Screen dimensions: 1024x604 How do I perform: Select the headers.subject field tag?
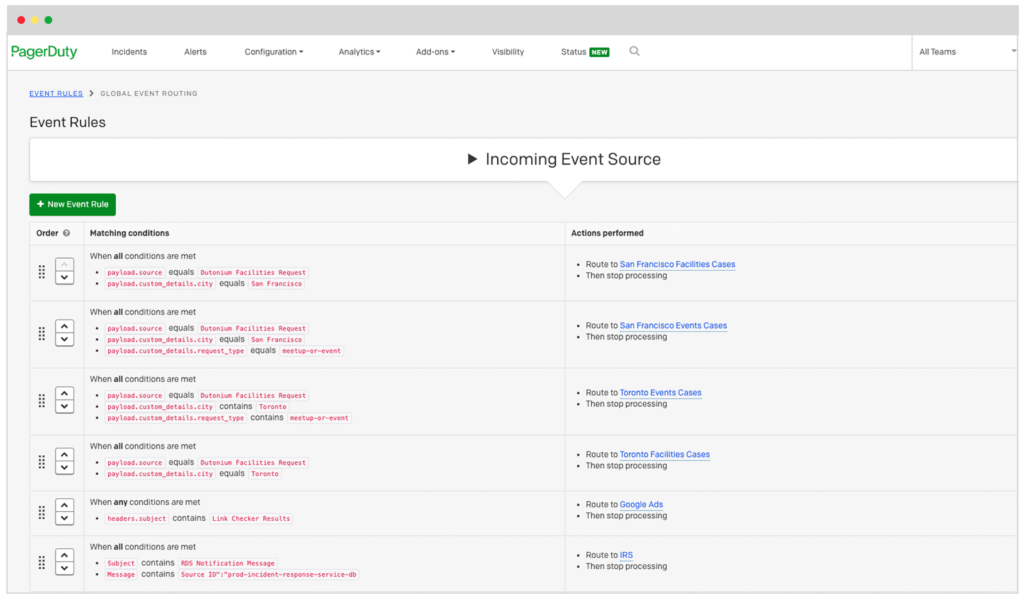(136, 518)
